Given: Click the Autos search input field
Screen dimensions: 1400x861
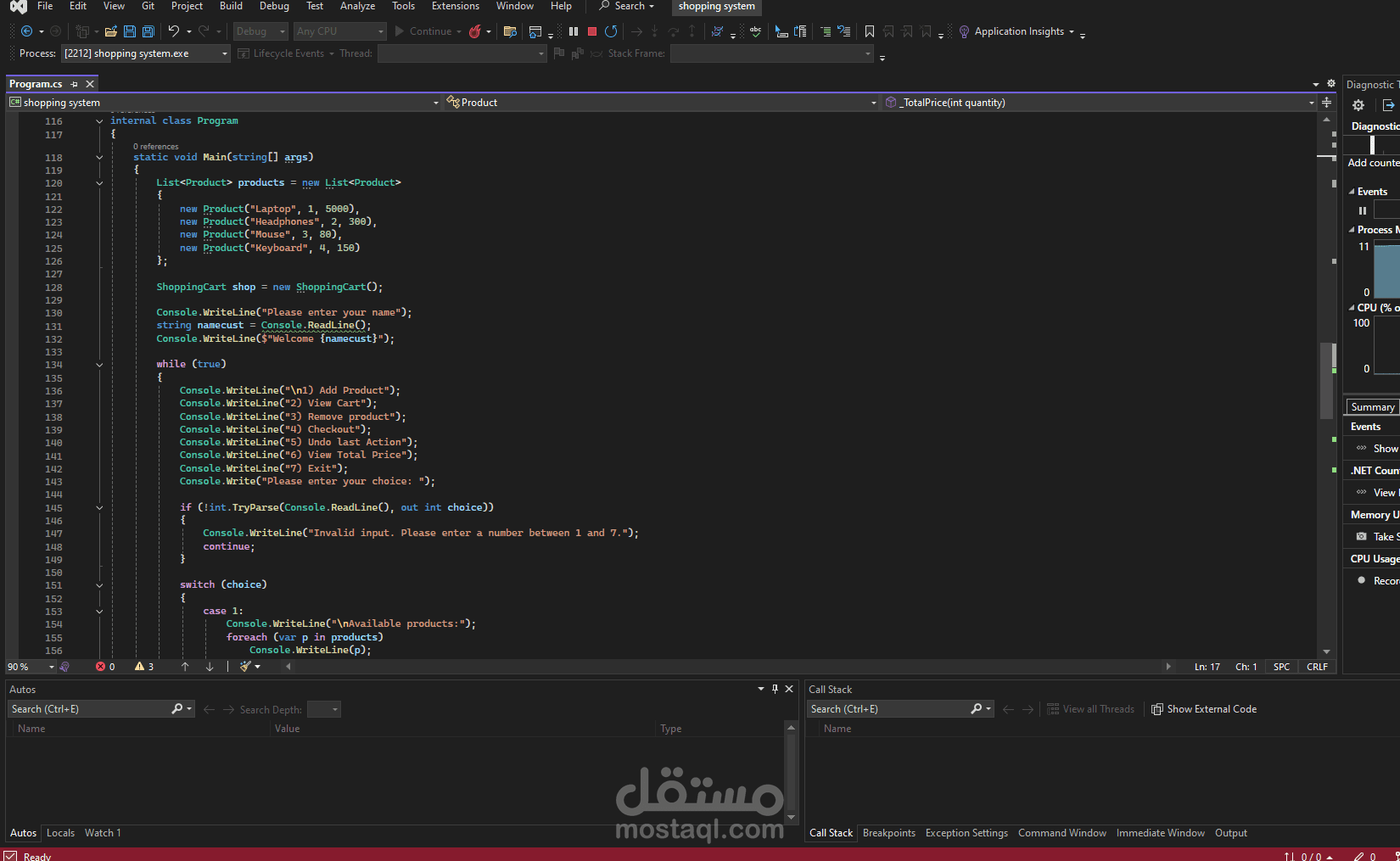Looking at the screenshot, I should [89, 709].
